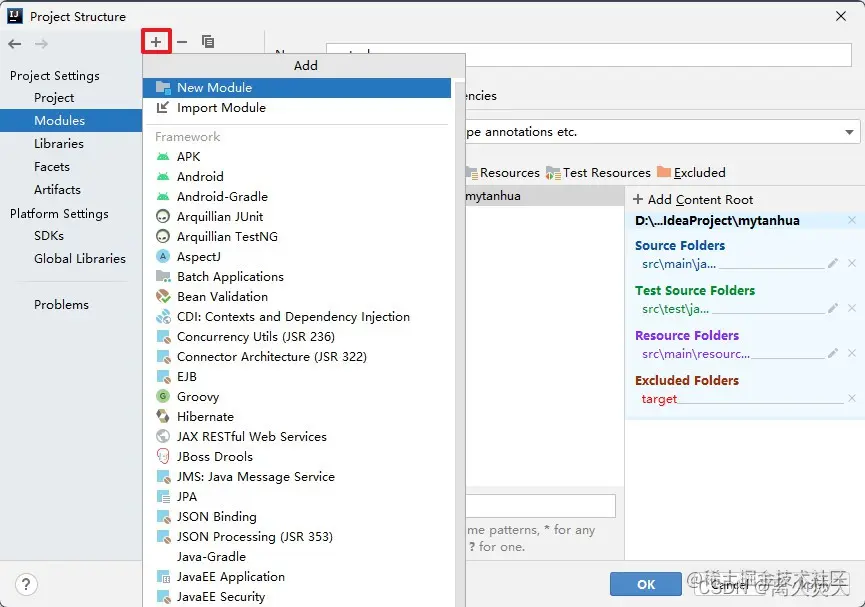Screen dimensions: 865x607
Task: Mark as Test Resources button
Action: tap(599, 173)
